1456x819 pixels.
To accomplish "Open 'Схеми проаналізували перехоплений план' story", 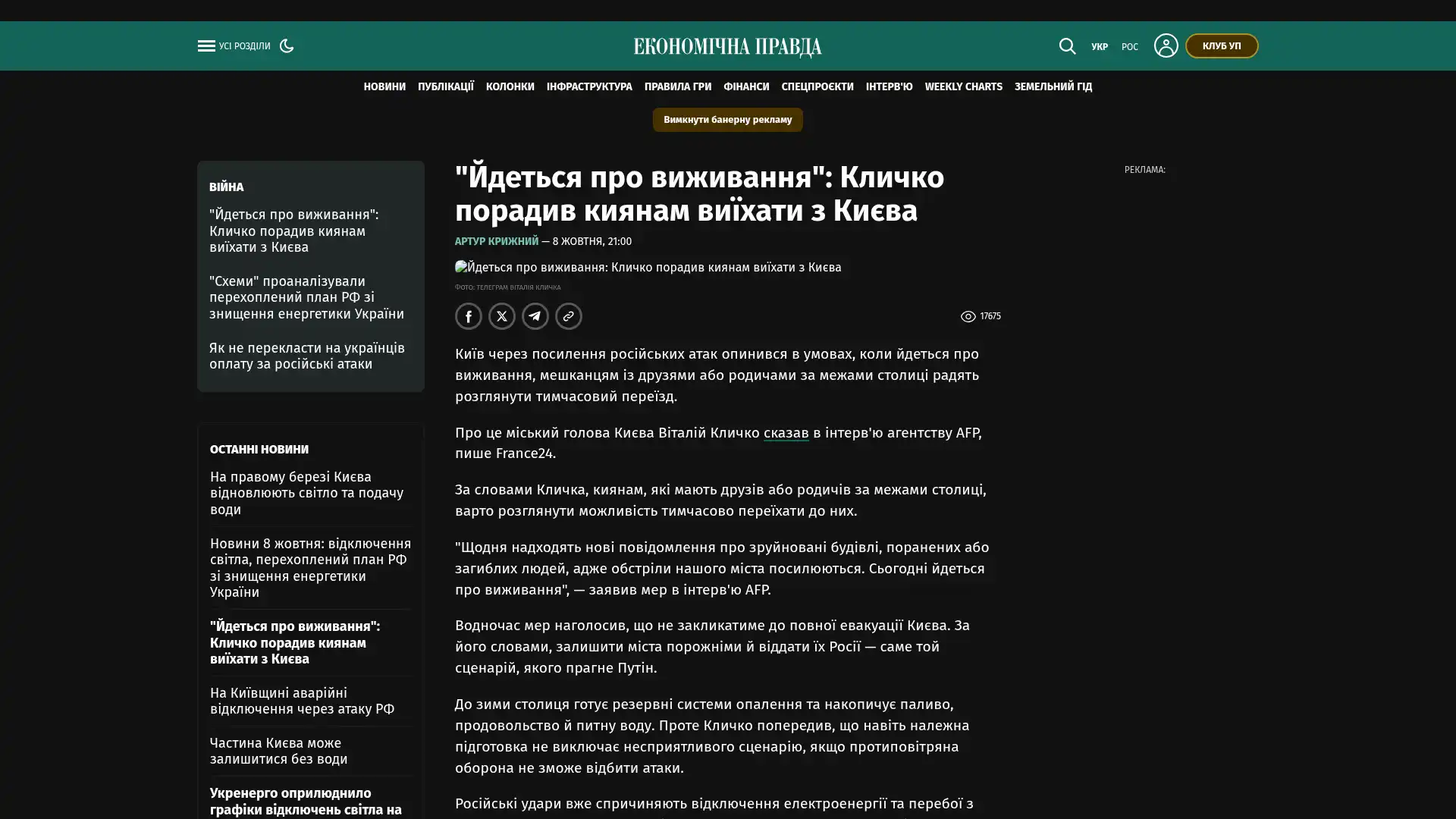I will click(307, 297).
